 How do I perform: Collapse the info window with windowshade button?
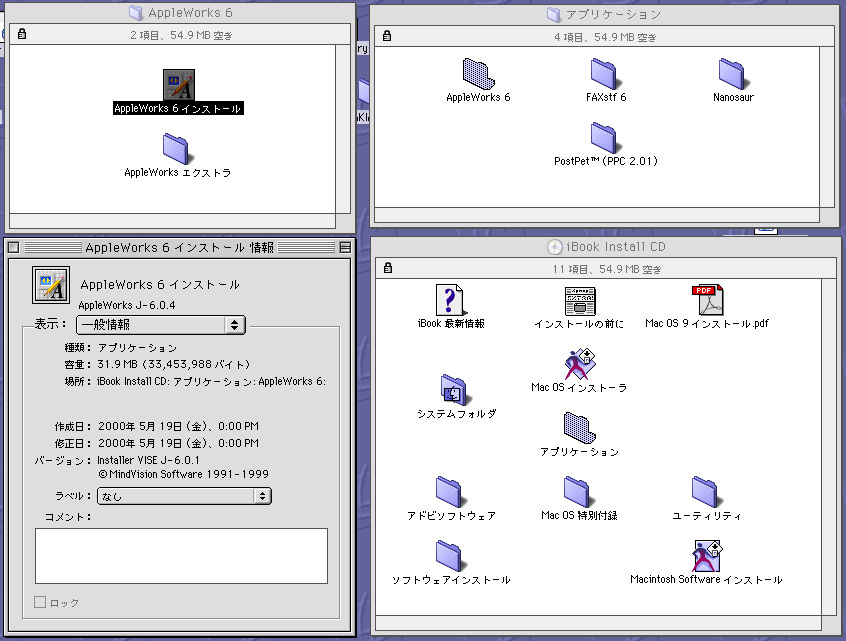[345, 248]
